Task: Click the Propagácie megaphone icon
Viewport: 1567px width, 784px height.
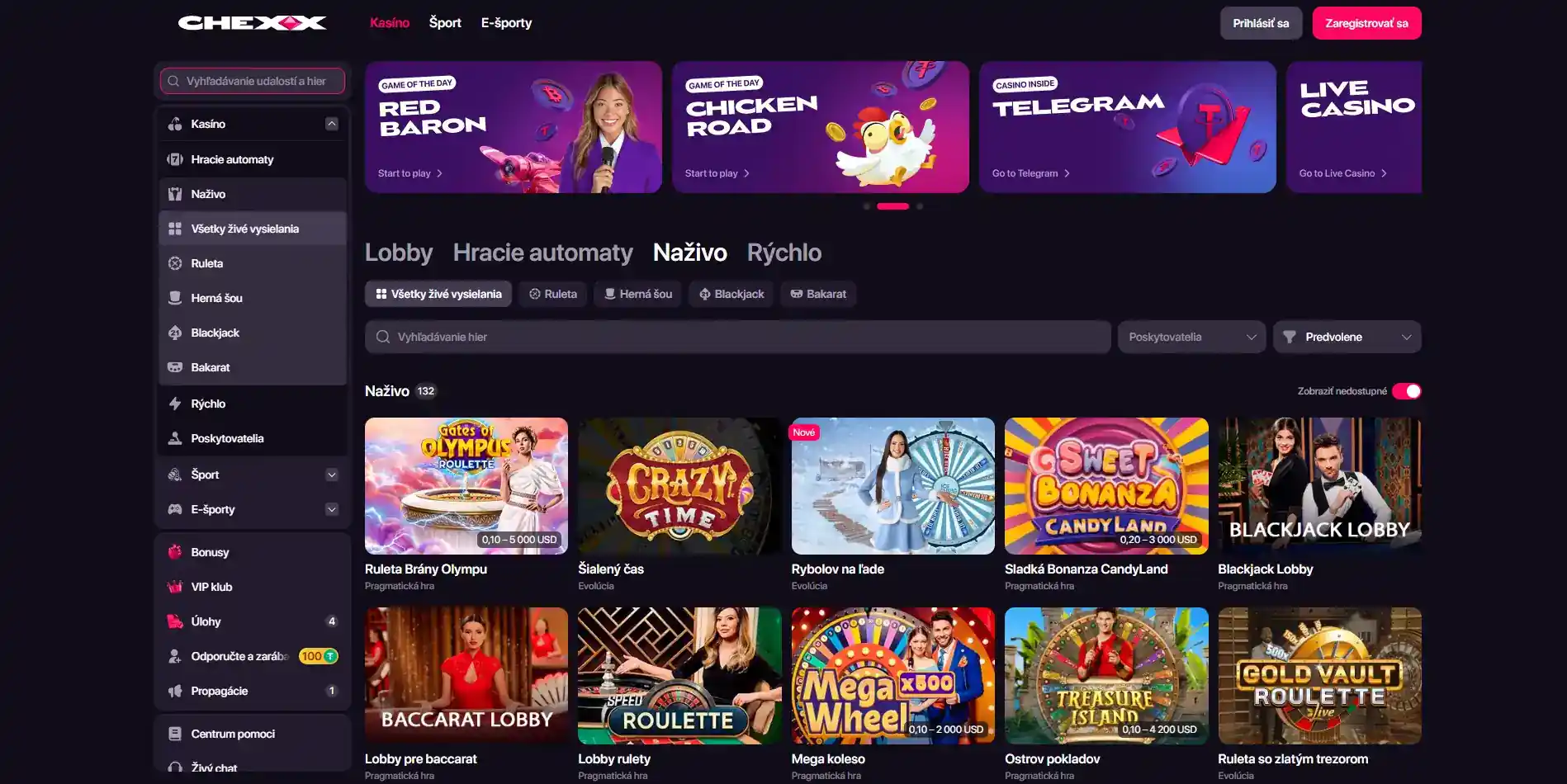Action: click(175, 691)
